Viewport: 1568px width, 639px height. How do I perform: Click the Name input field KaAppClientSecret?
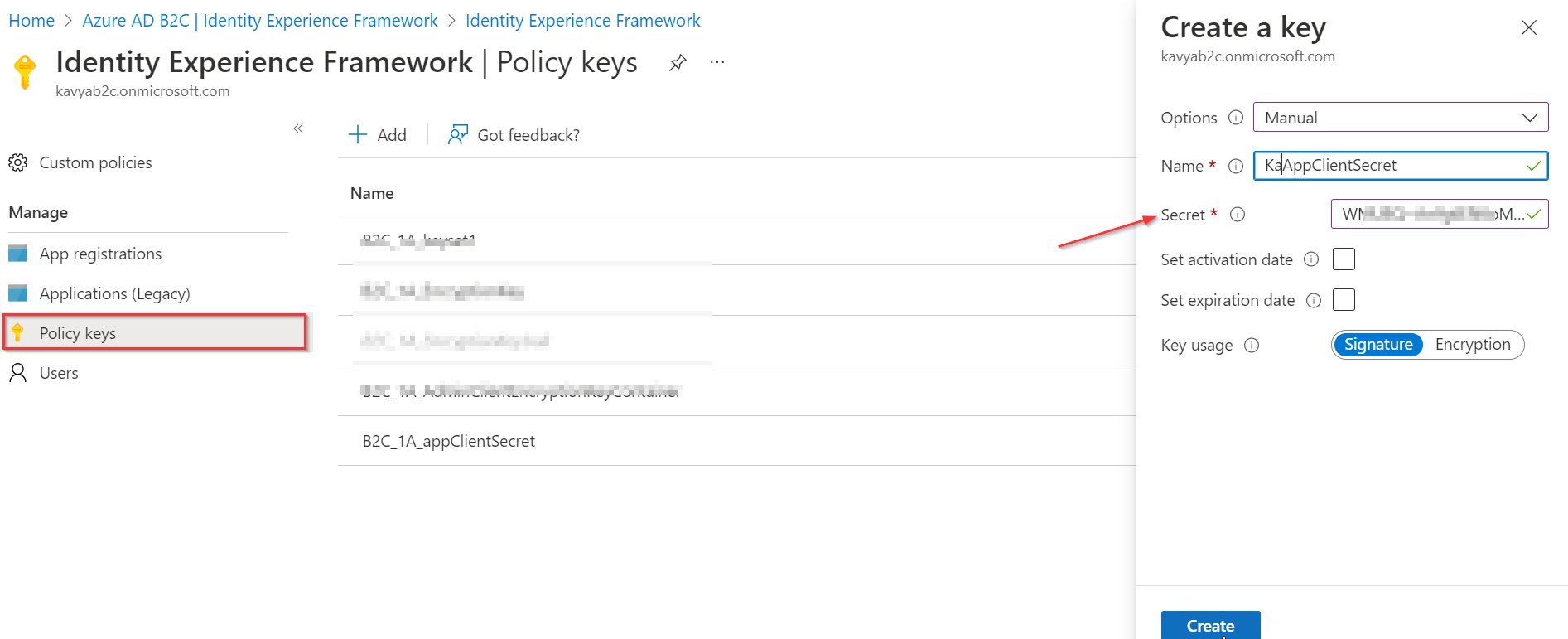click(x=1401, y=166)
